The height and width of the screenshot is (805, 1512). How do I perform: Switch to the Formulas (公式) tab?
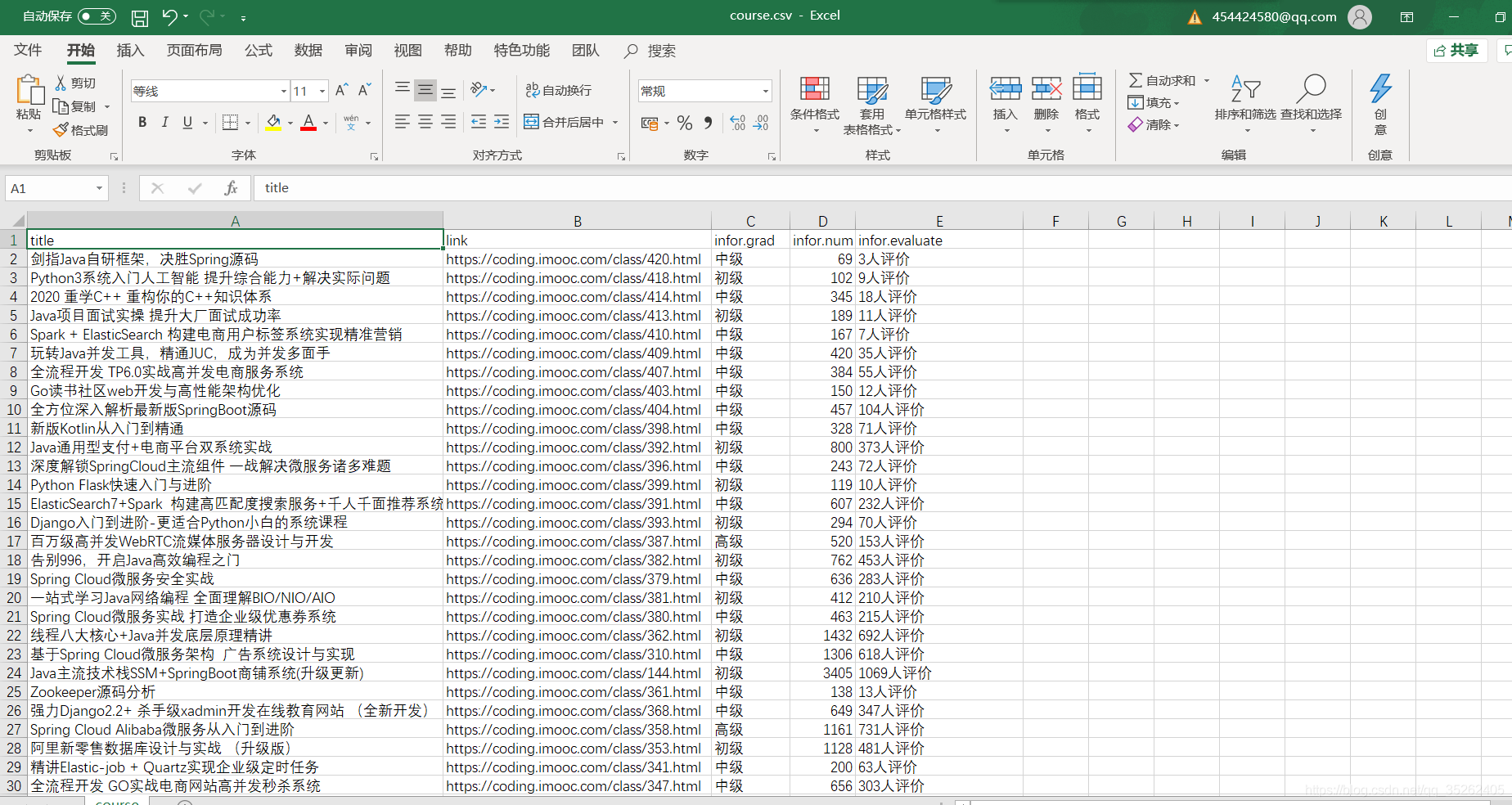tap(259, 51)
